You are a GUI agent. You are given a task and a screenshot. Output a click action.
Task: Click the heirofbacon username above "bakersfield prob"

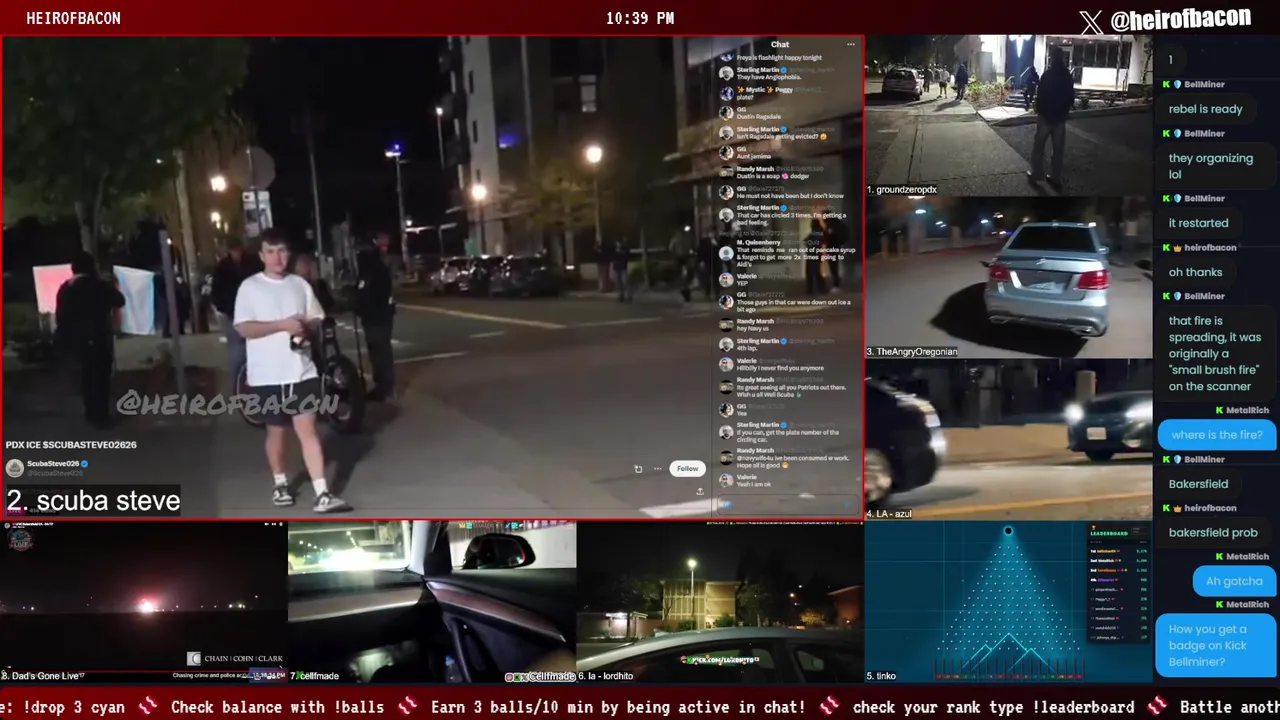click(1210, 508)
